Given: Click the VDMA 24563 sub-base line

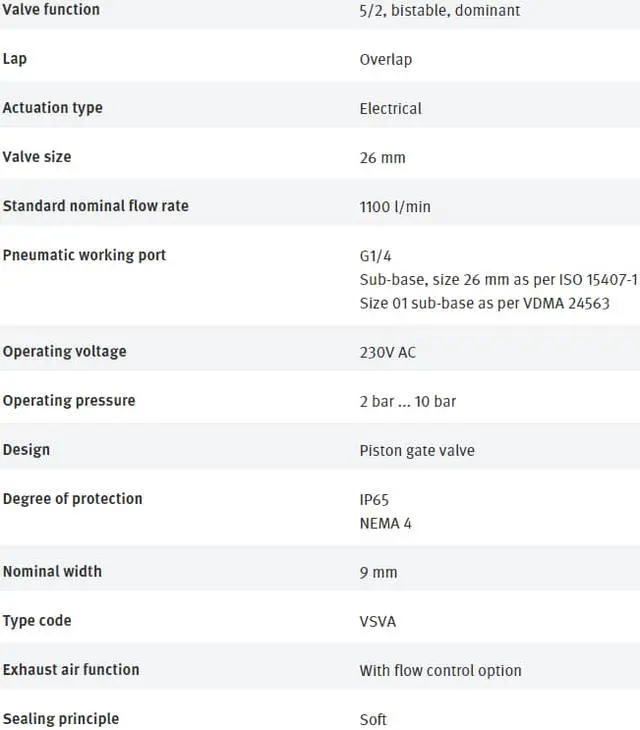Looking at the screenshot, I should point(484,304).
